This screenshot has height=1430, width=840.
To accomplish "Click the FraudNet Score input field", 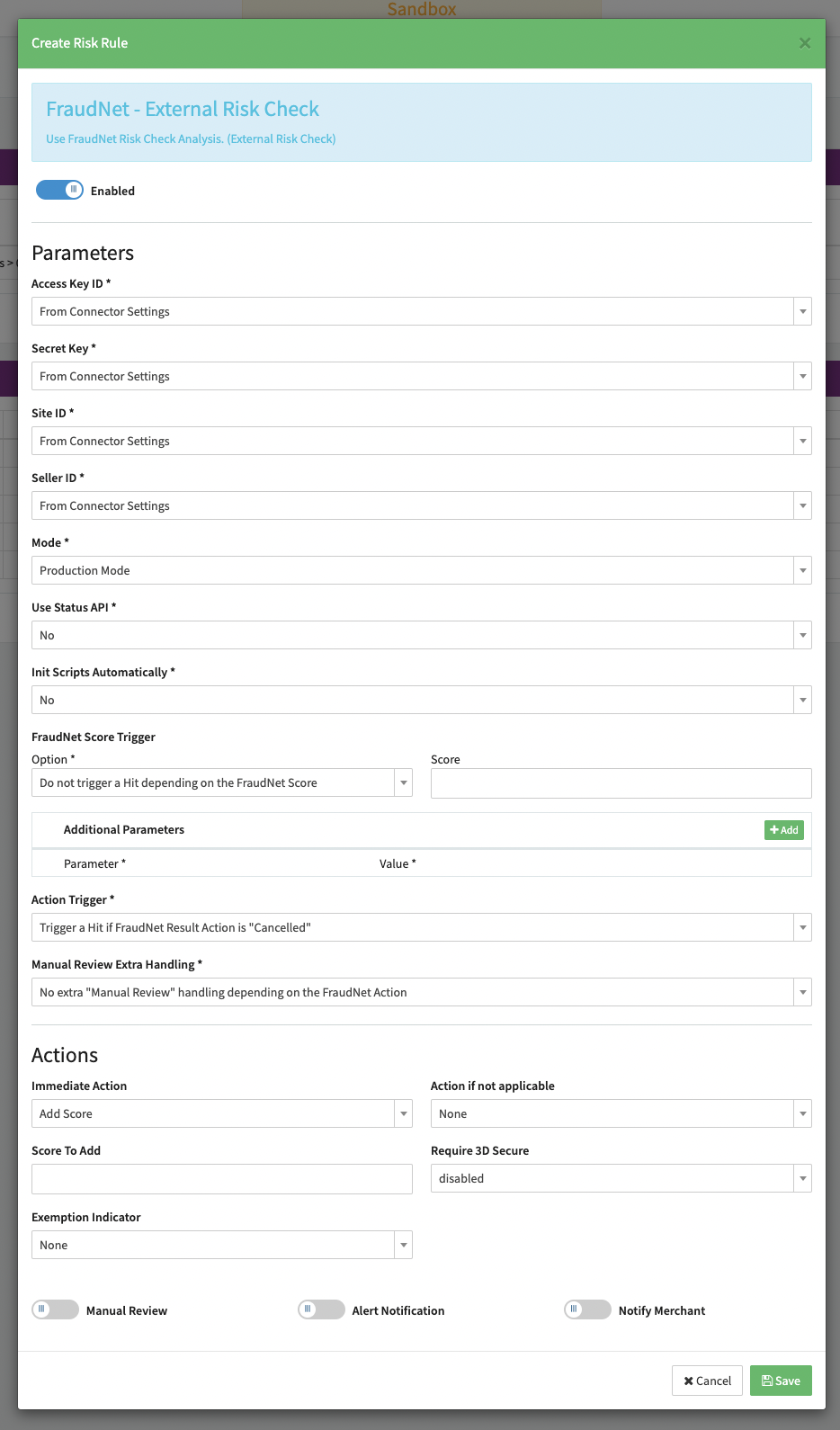I will pos(621,783).
